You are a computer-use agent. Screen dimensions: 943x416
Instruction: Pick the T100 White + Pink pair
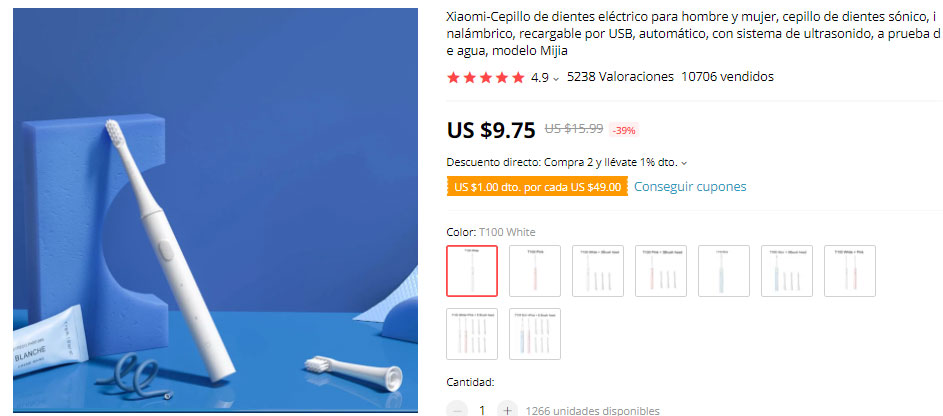[850, 271]
